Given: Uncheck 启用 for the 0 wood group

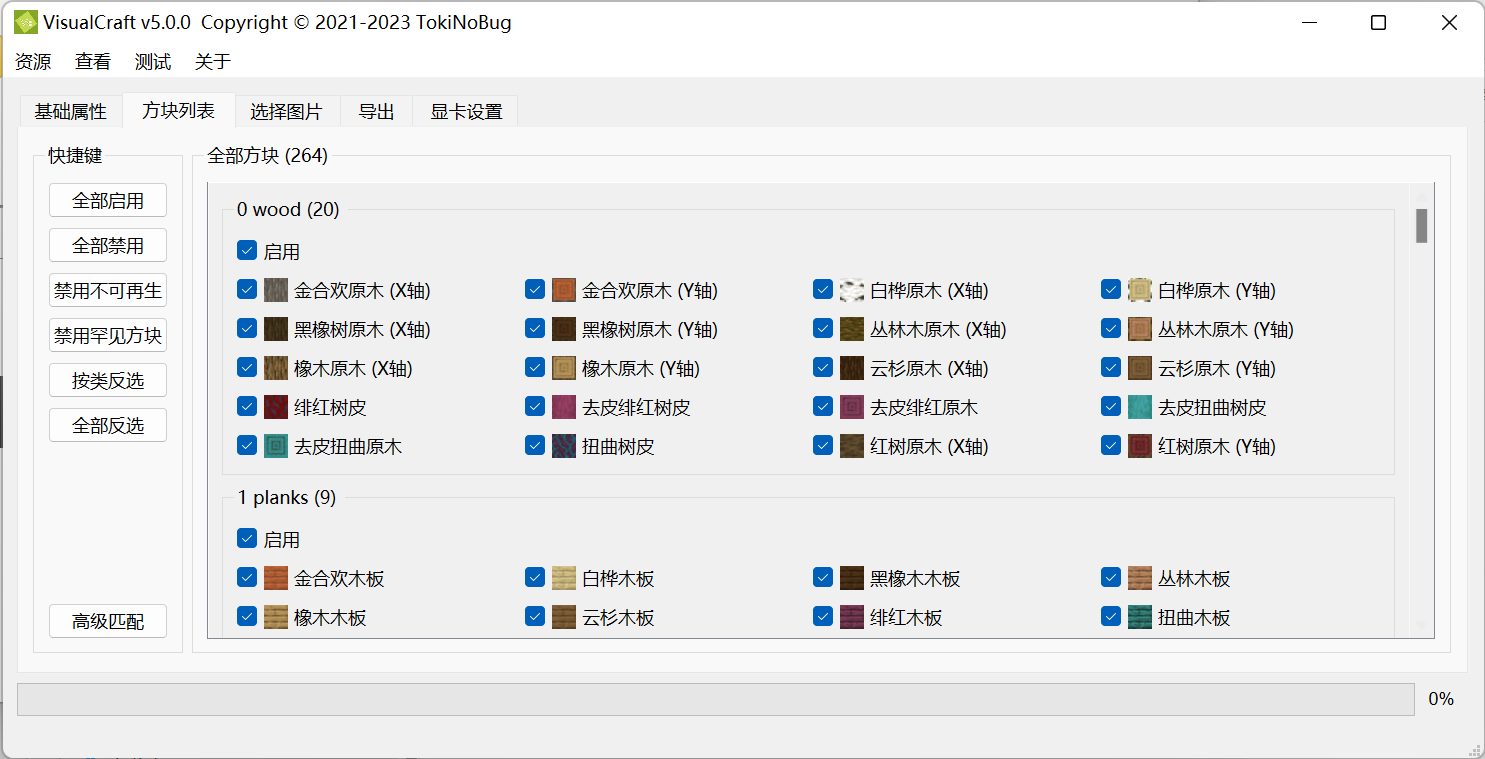Looking at the screenshot, I should coord(247,251).
